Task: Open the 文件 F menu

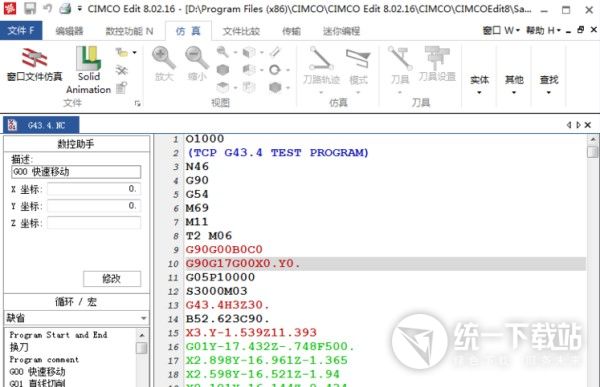Action: 21,31
